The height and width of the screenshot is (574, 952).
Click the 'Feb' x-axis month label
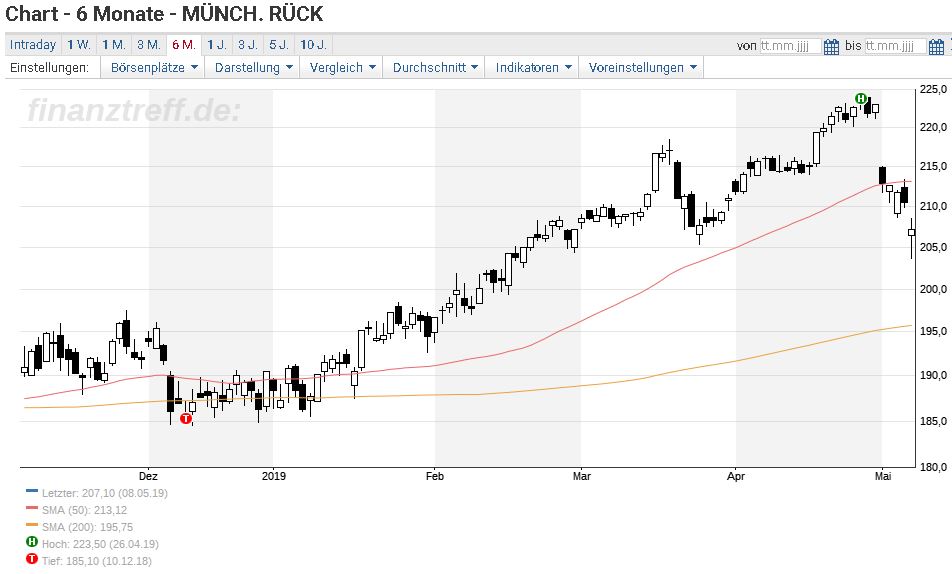click(435, 476)
